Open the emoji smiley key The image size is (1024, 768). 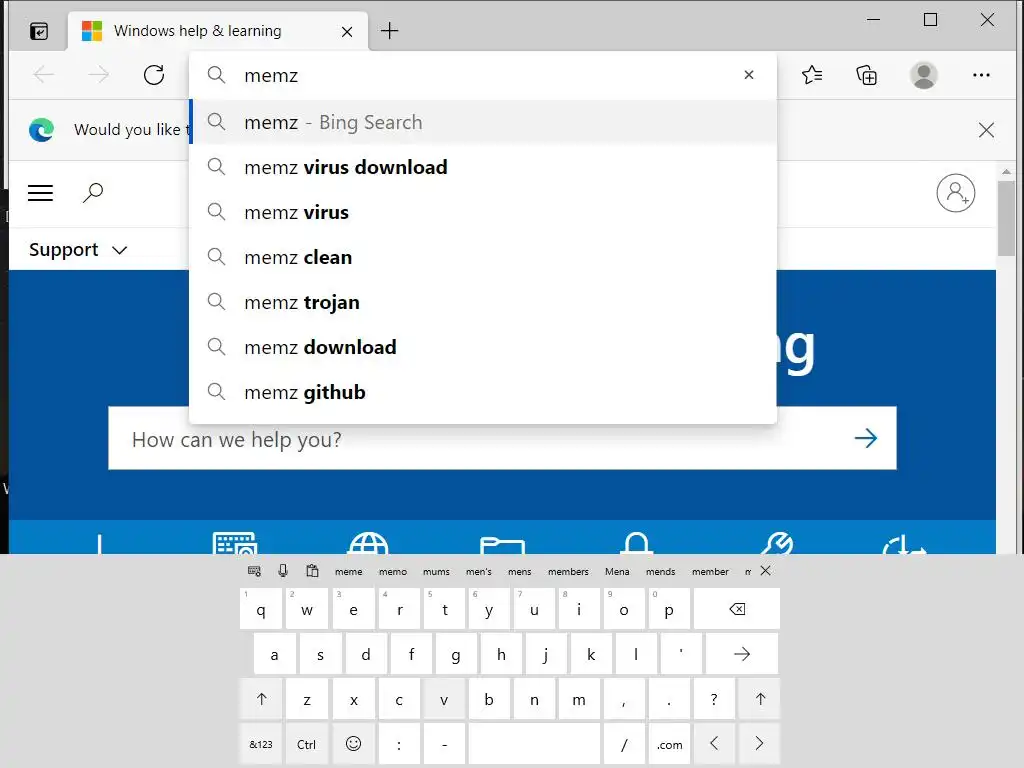pyautogui.click(x=353, y=744)
